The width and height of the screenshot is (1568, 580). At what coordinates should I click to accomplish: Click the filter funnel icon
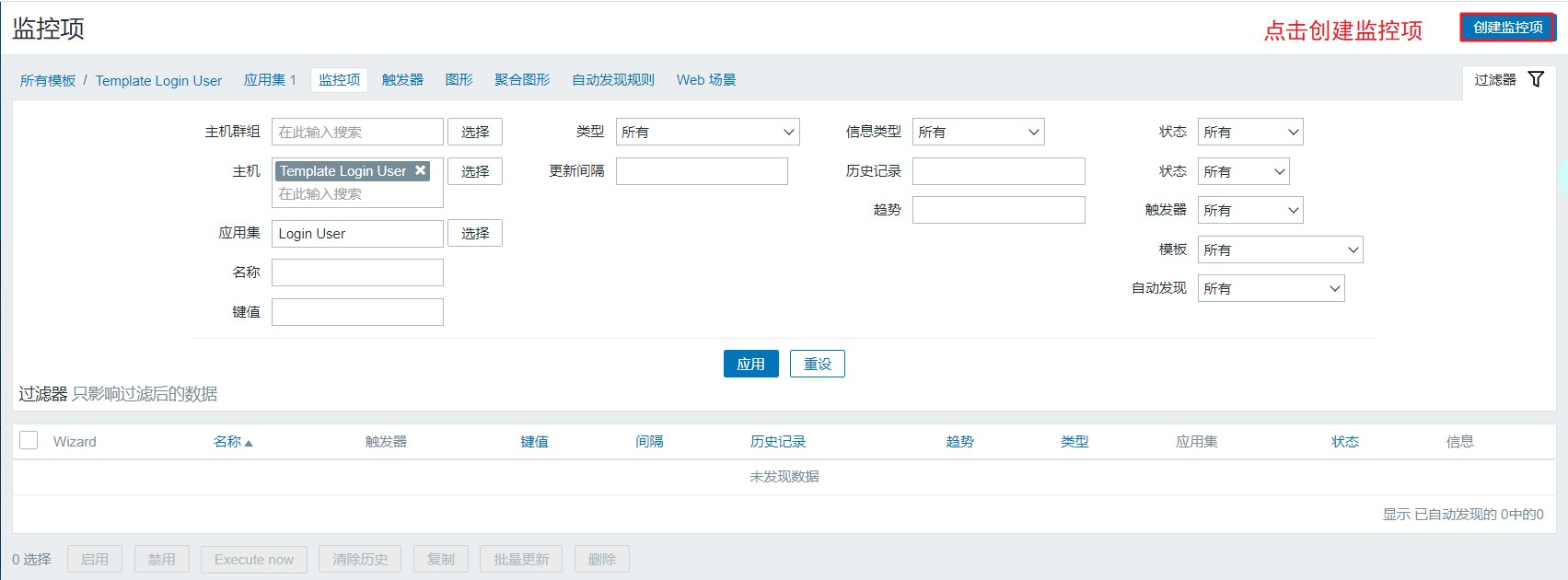(1536, 79)
